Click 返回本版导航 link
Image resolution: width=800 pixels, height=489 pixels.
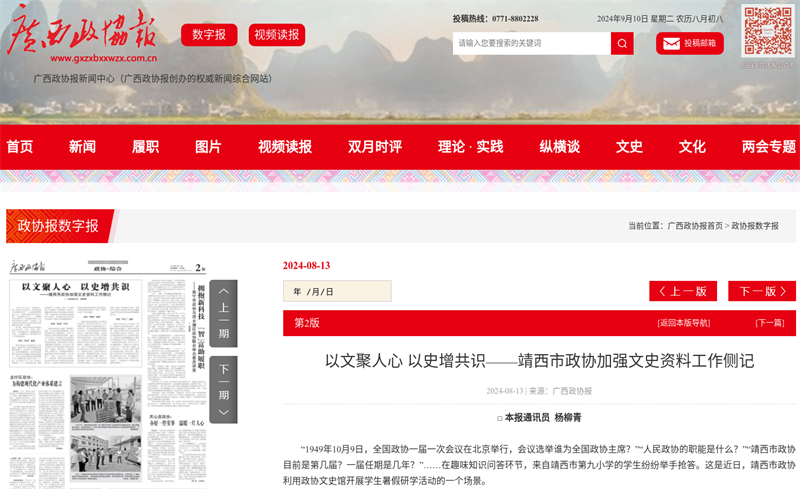(684, 323)
